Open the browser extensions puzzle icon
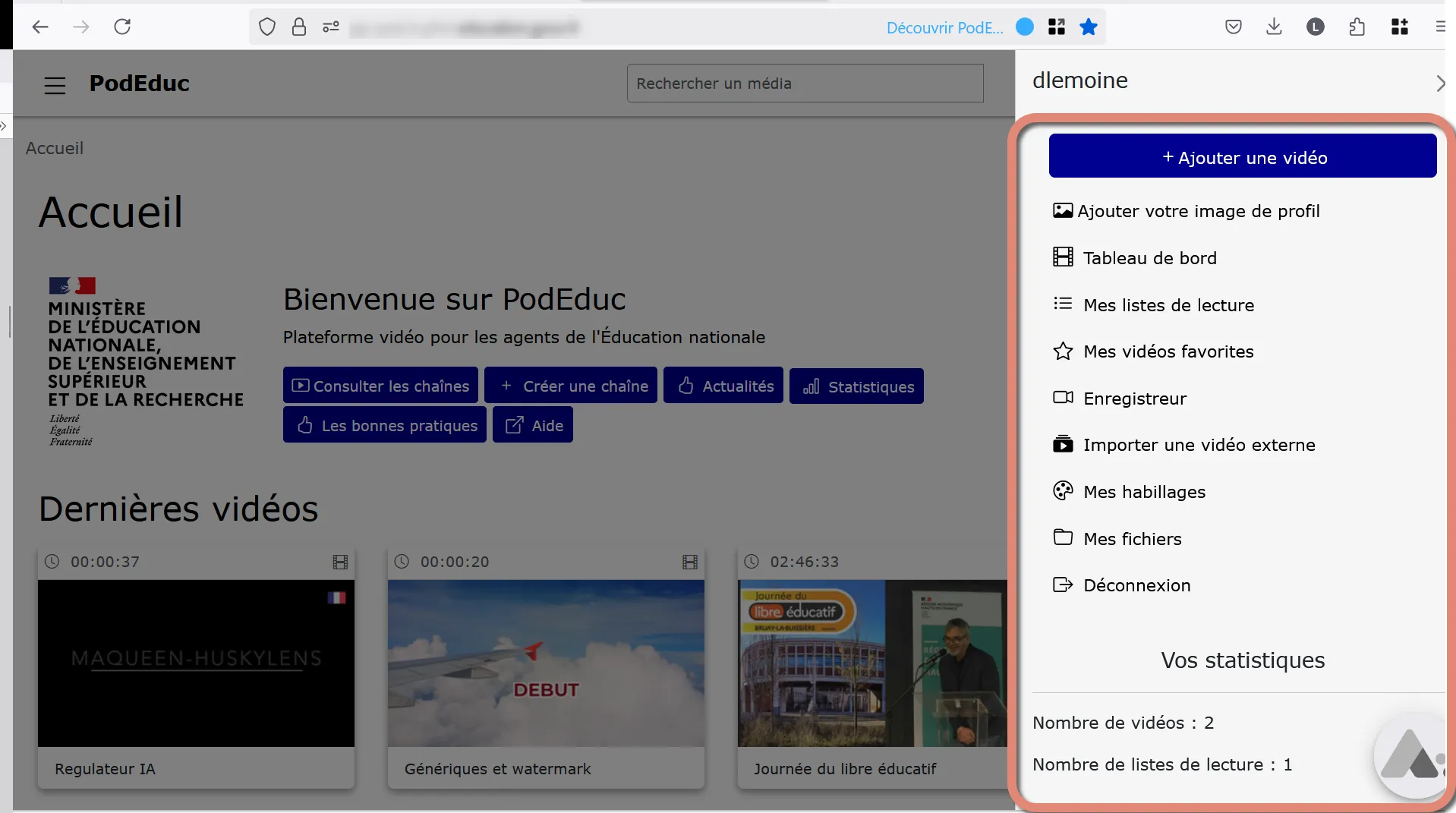1456x813 pixels. 1357,27
